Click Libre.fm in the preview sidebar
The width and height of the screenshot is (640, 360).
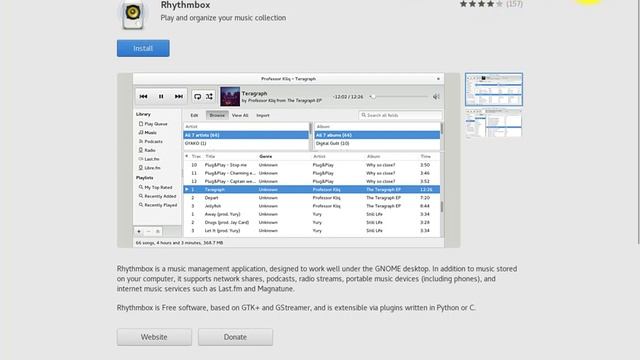[149, 168]
